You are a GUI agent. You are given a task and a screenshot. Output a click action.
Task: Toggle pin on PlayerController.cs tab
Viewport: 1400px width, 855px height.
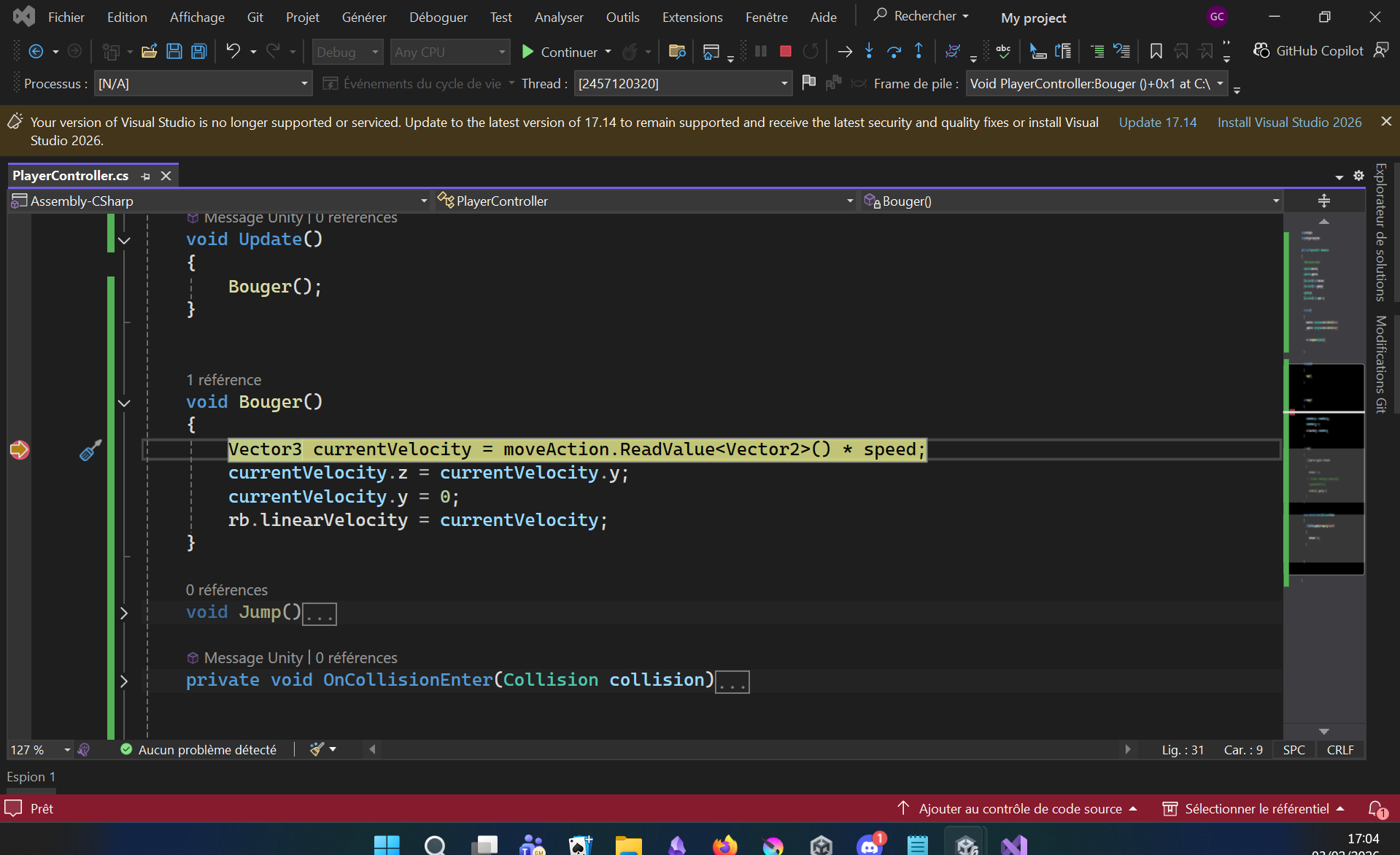tap(145, 176)
